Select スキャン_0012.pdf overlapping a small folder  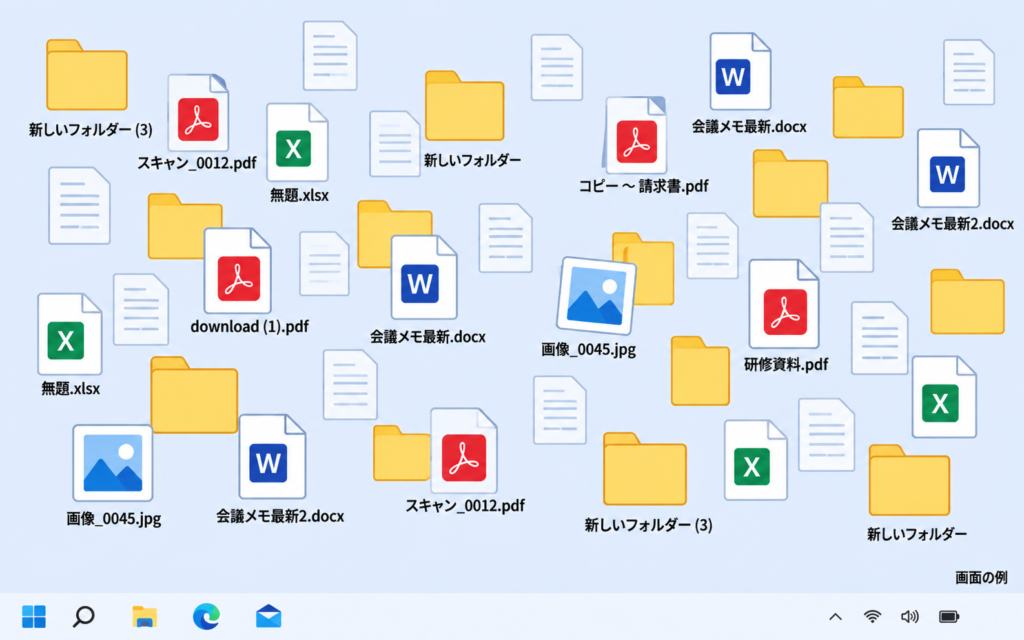click(464, 451)
